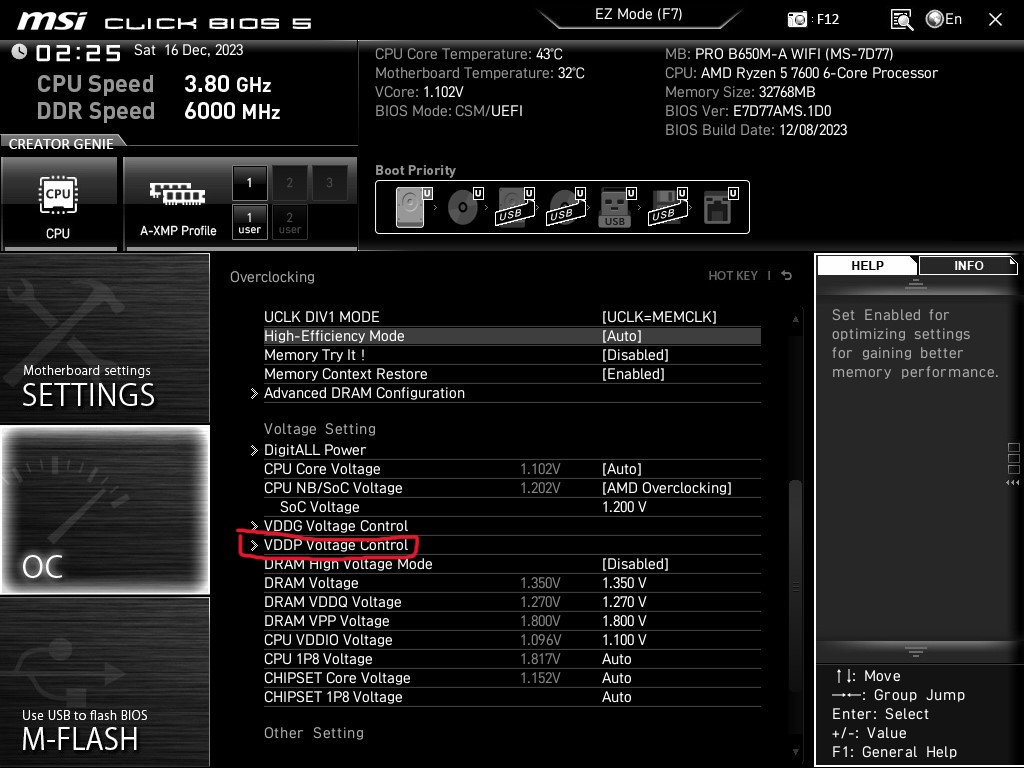Select A-XMP user profile 2
The height and width of the screenshot is (768, 1024).
tap(289, 222)
